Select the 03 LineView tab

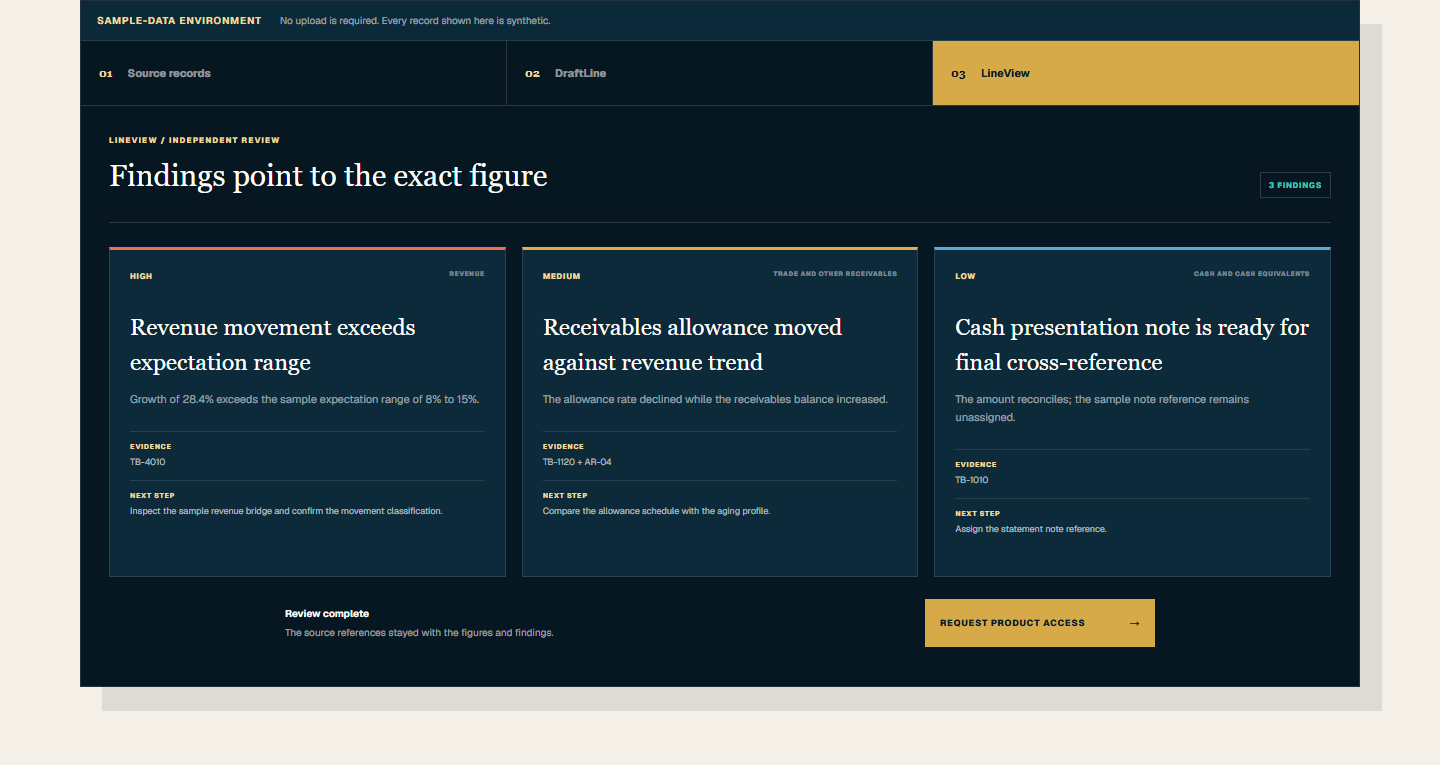click(x=1146, y=73)
